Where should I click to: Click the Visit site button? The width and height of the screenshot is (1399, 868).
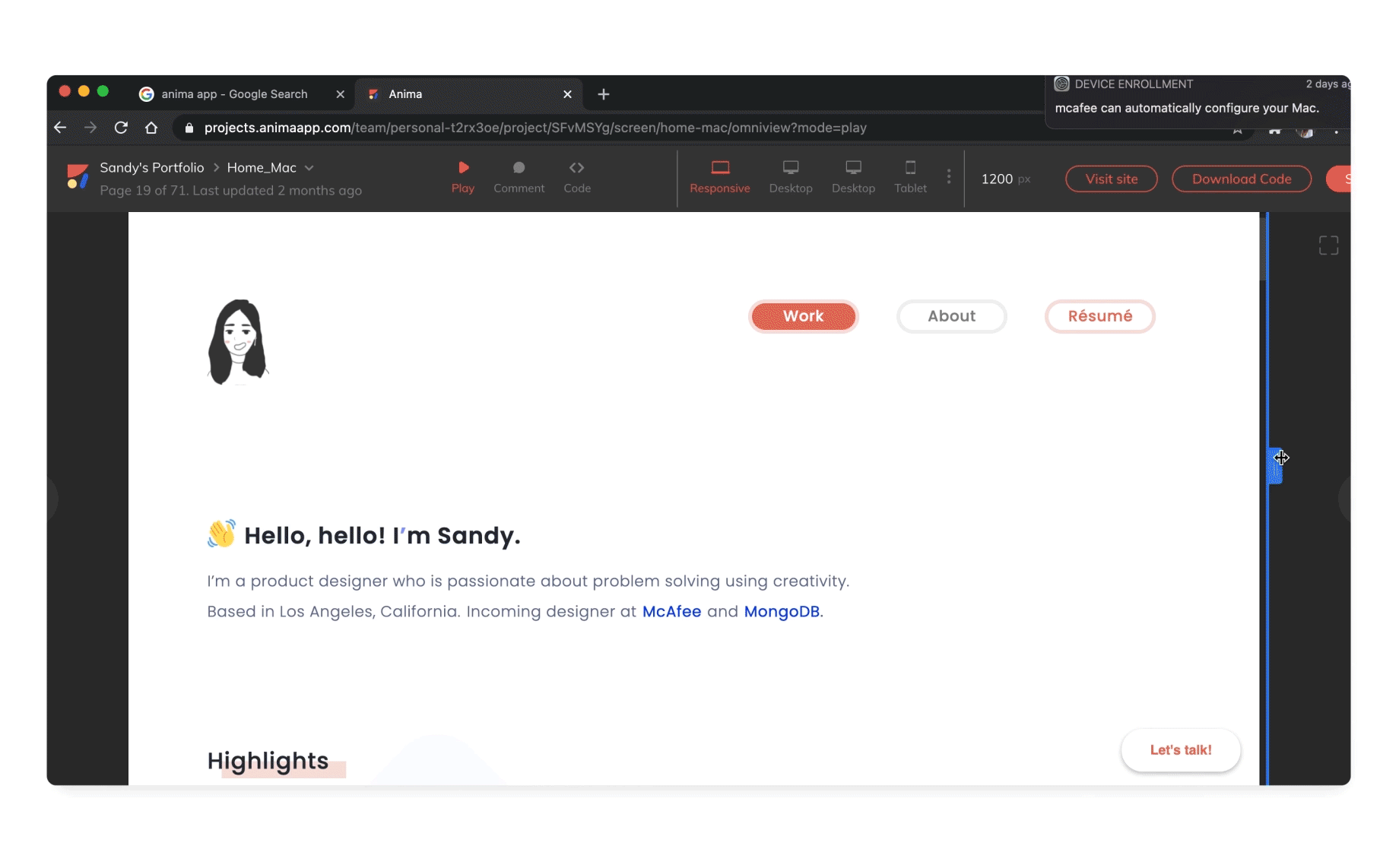tap(1111, 179)
